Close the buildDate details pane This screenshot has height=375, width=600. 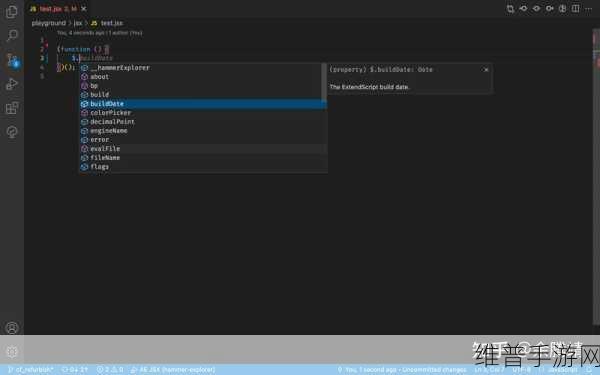pos(486,70)
